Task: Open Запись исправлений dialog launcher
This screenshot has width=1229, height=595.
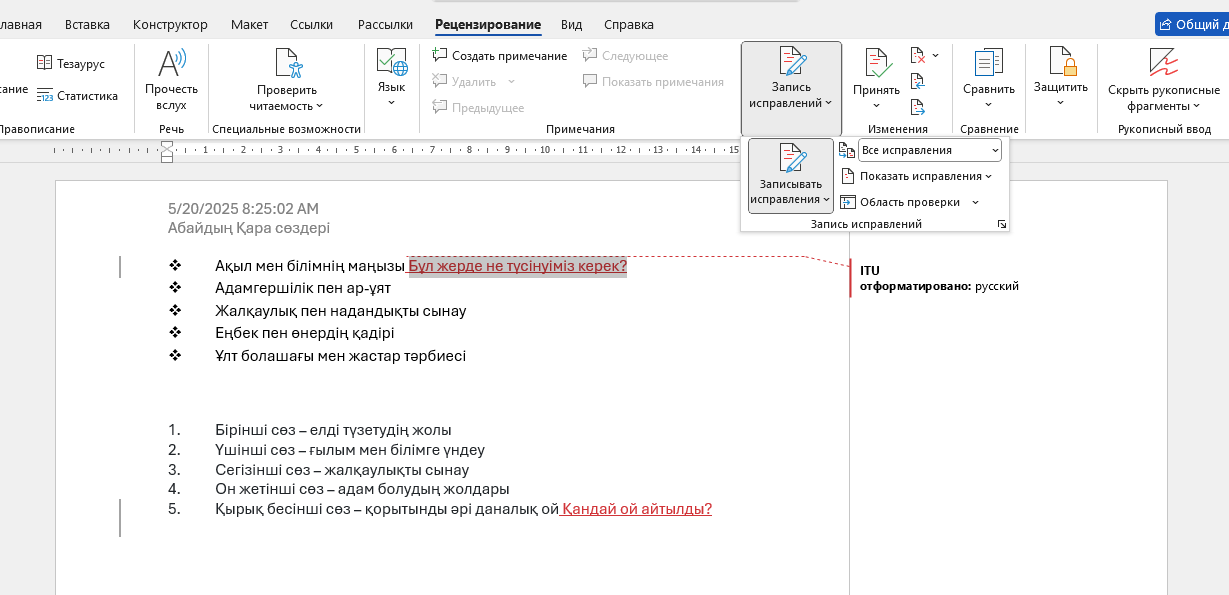Action: click(1001, 224)
